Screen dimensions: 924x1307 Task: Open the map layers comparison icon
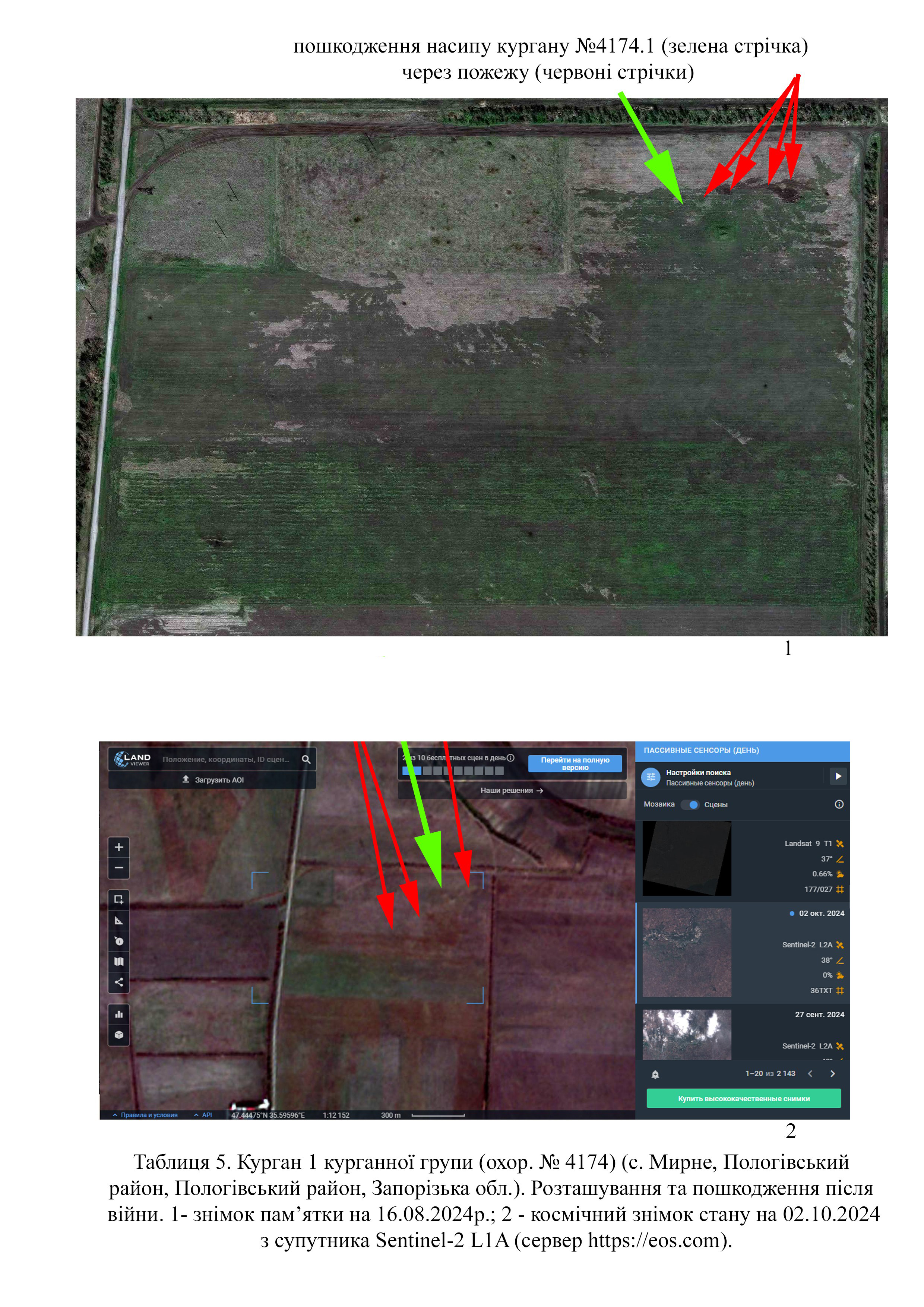[118, 962]
